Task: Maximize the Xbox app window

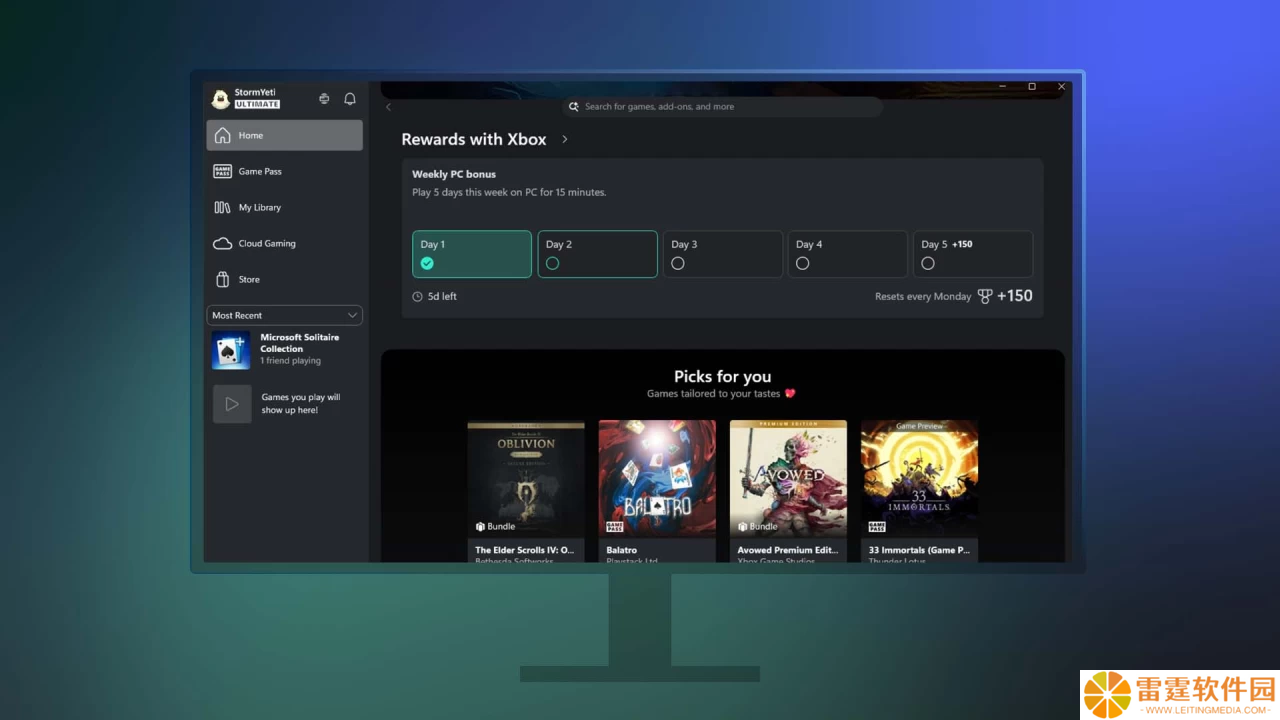Action: pyautogui.click(x=1032, y=87)
